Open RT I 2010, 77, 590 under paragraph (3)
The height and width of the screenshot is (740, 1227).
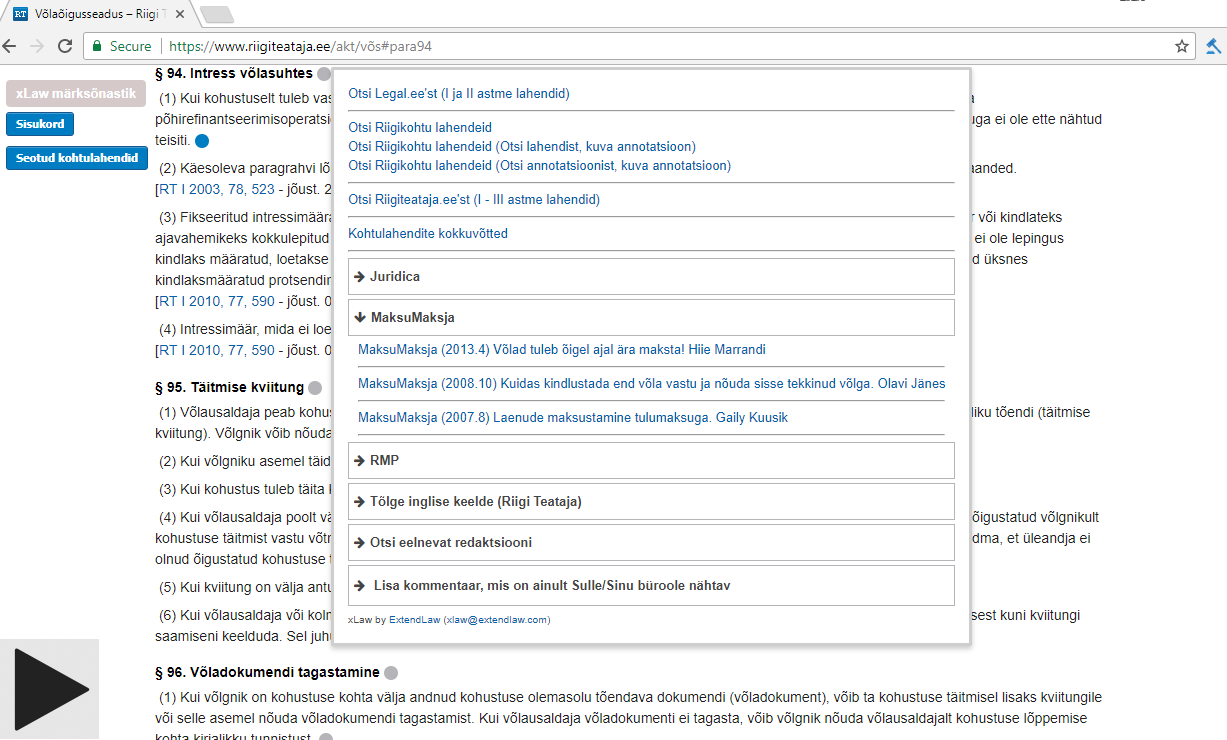tap(215, 302)
